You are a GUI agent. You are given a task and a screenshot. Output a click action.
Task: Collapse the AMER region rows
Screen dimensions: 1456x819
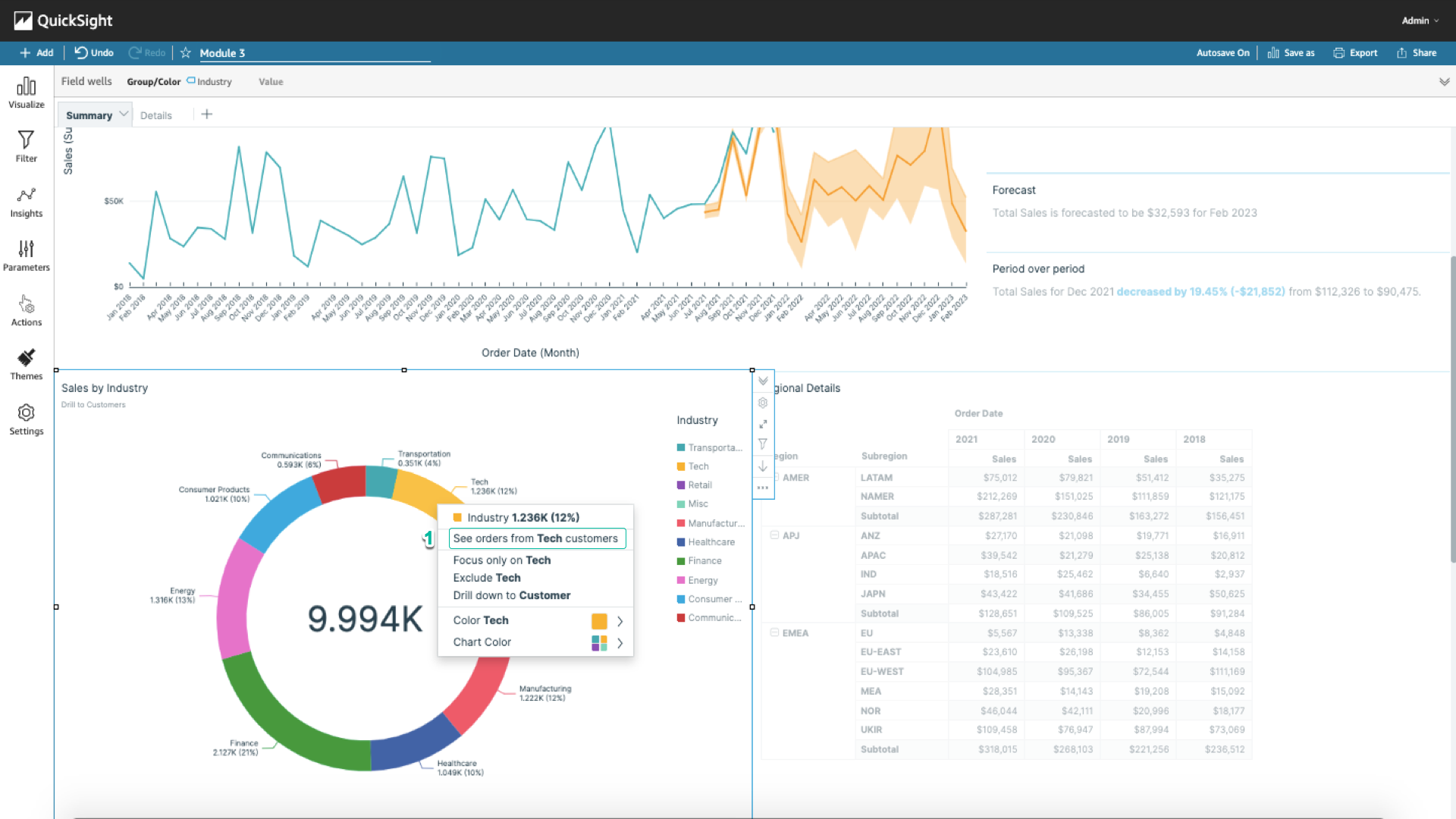pos(776,478)
